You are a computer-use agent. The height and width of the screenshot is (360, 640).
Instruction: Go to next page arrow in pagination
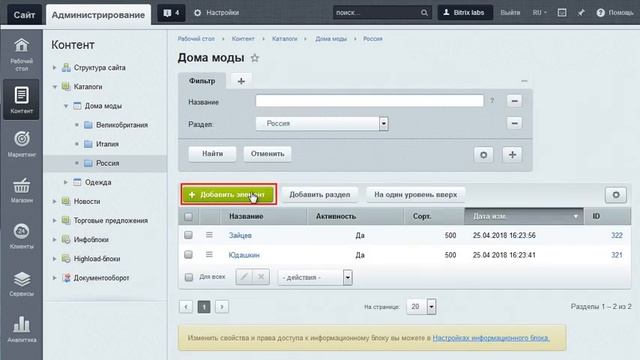[222, 307]
